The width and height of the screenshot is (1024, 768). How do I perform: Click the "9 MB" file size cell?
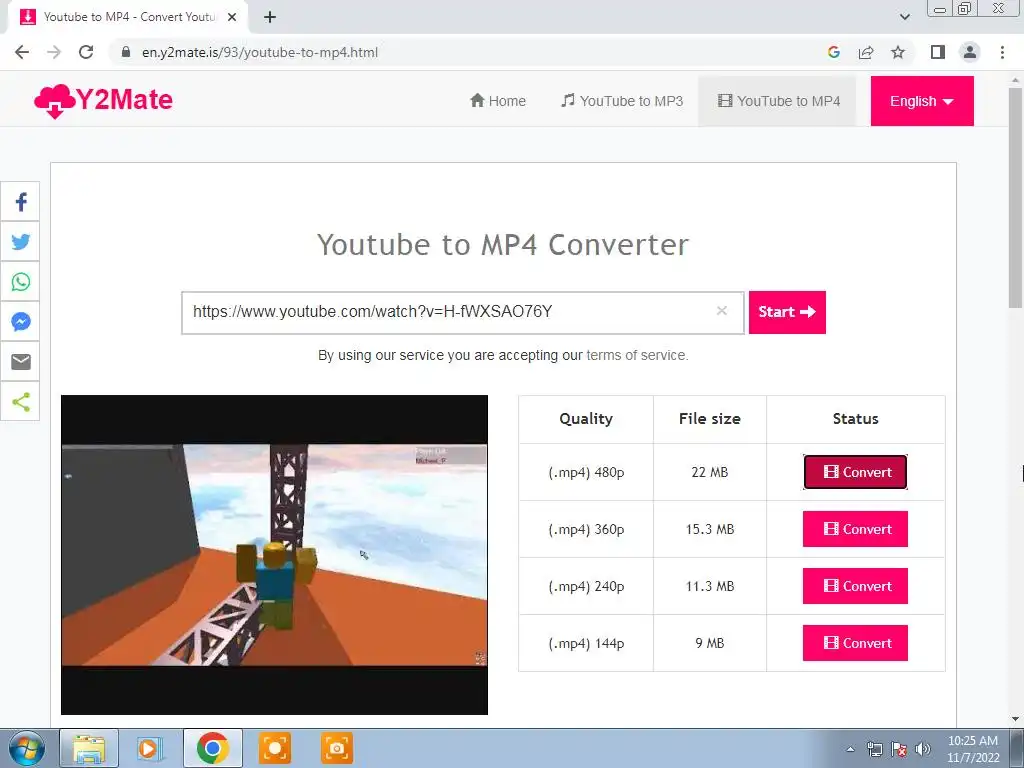point(710,643)
